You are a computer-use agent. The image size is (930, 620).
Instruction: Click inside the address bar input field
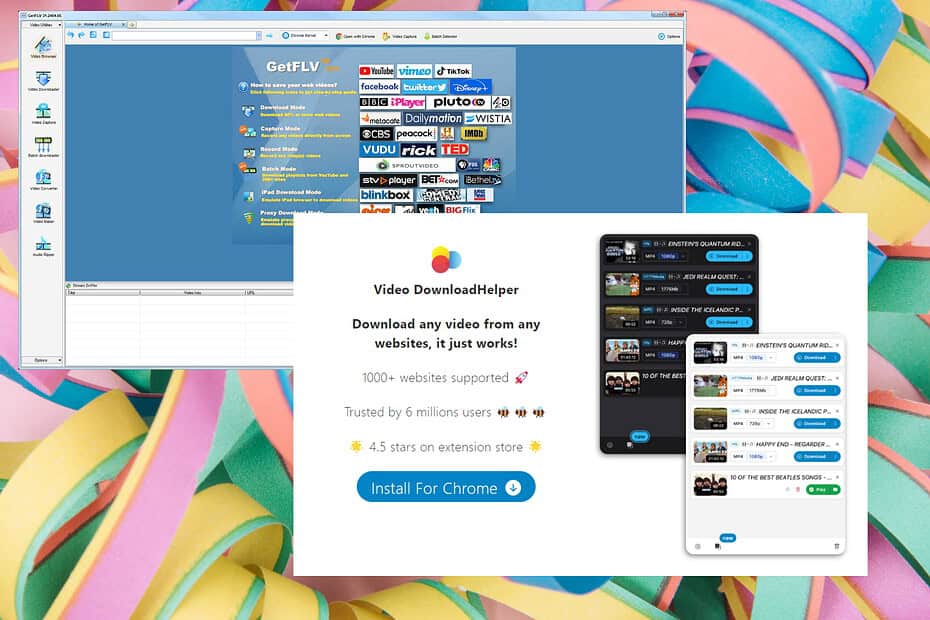click(x=183, y=36)
